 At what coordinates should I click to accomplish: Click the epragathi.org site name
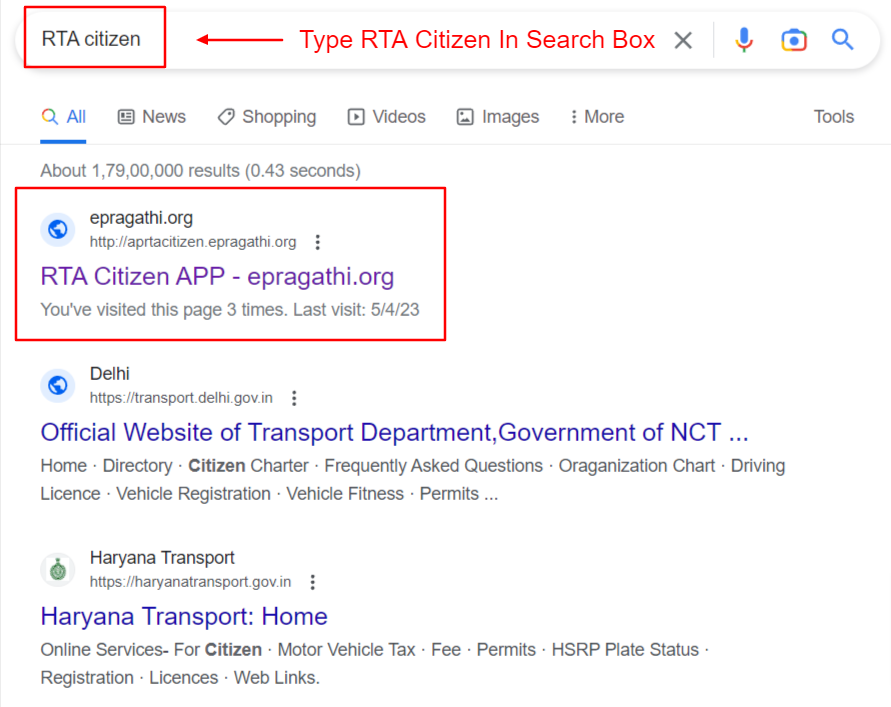click(x=141, y=218)
